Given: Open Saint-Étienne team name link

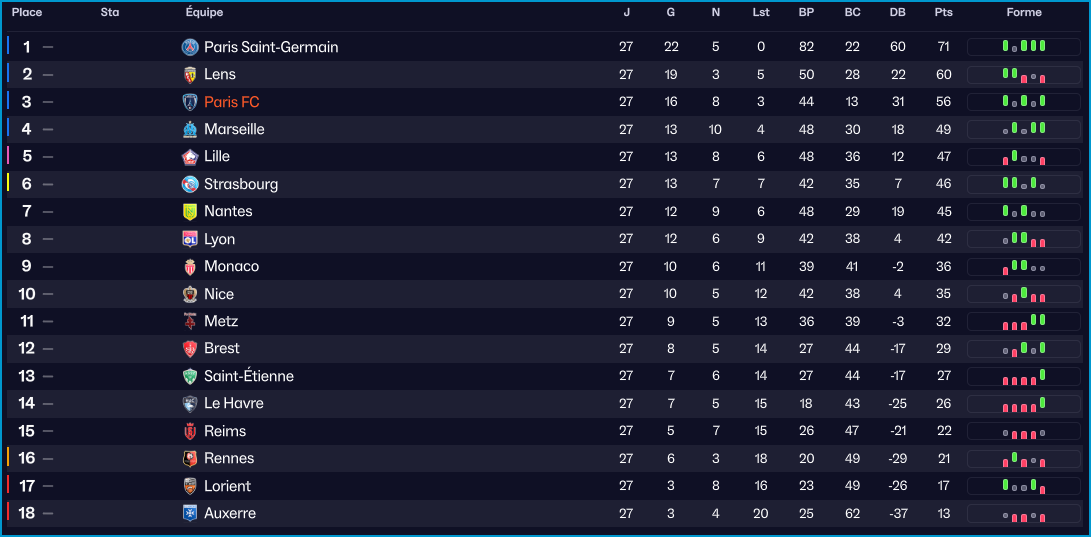Looking at the screenshot, I should tap(248, 376).
